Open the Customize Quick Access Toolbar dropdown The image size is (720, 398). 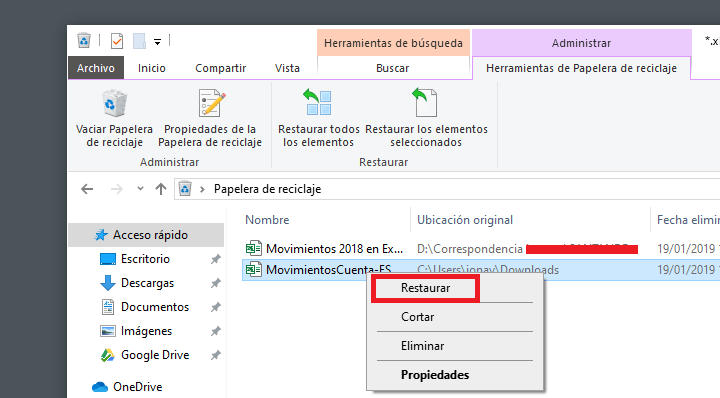click(158, 42)
